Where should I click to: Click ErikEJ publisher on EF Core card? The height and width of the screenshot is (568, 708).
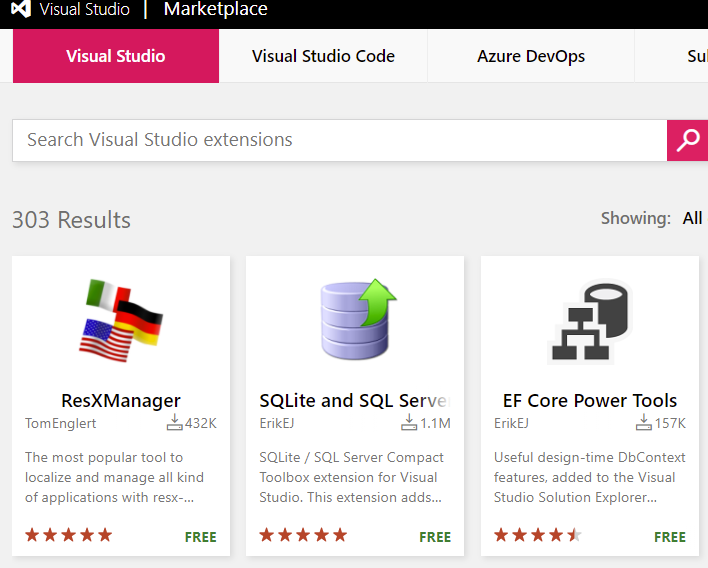click(511, 424)
